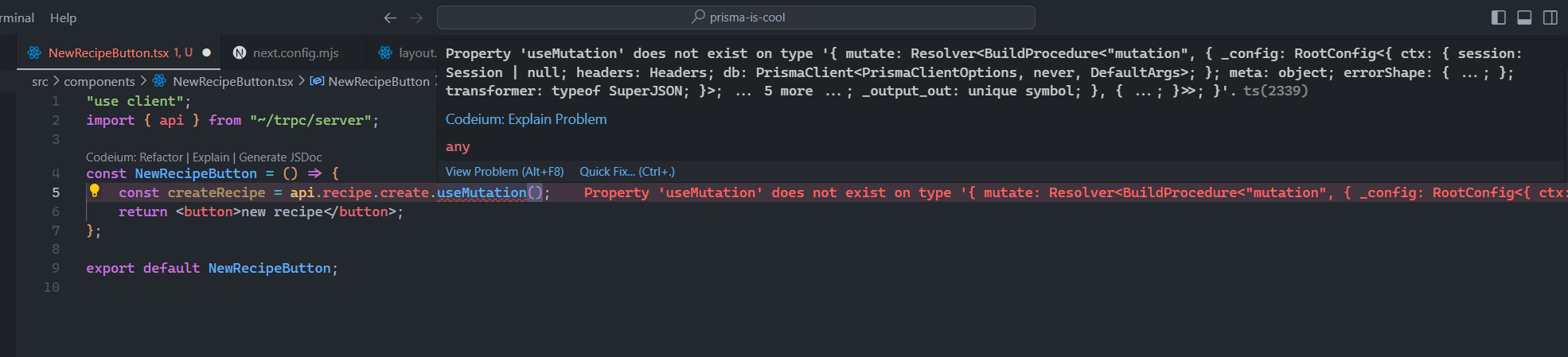Image resolution: width=1568 pixels, height=357 pixels.
Task: Click Codeium: Explain Problem link
Action: point(525,119)
